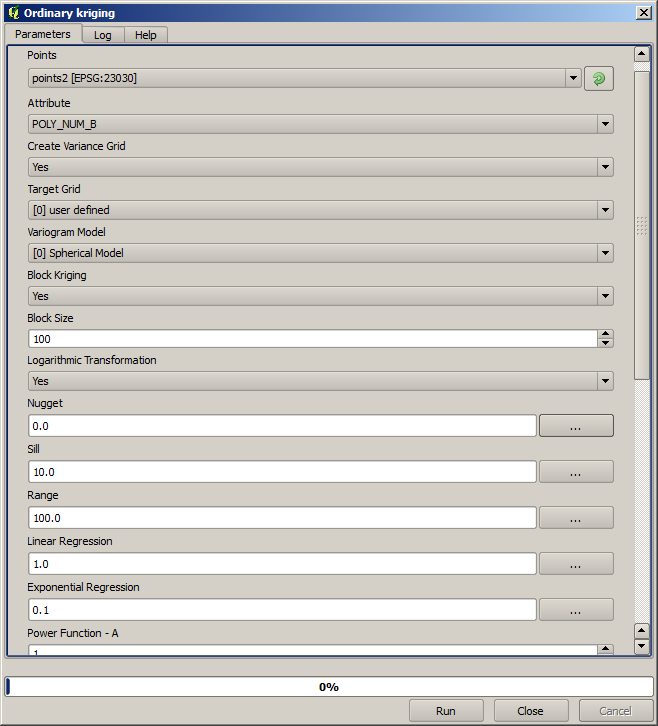Switch to the Log tab

tap(103, 35)
